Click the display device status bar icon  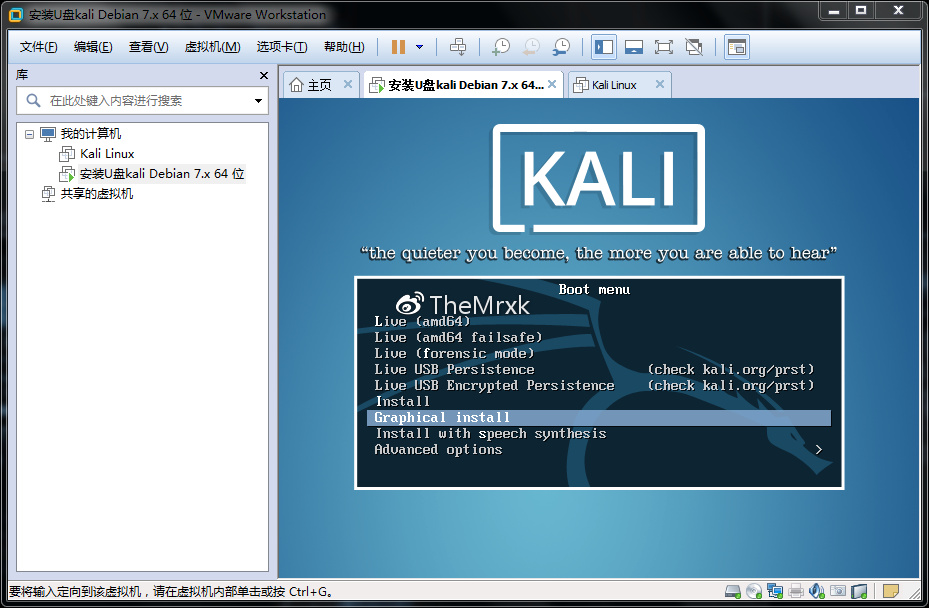859,591
